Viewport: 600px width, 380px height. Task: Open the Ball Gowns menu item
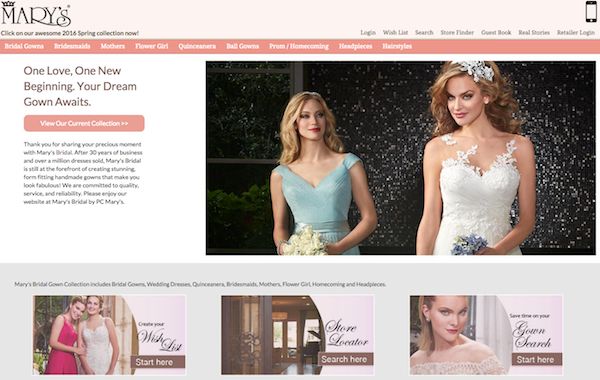pos(243,46)
